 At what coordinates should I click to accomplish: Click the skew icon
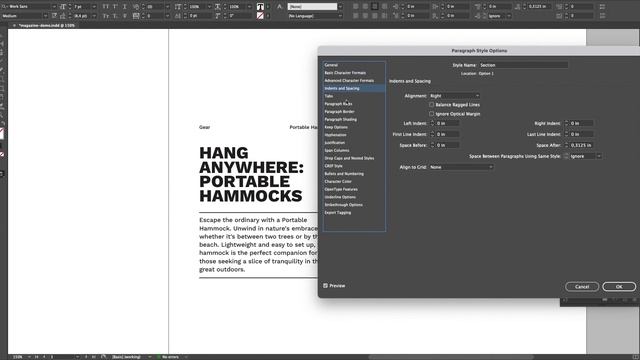pyautogui.click(x=218, y=16)
